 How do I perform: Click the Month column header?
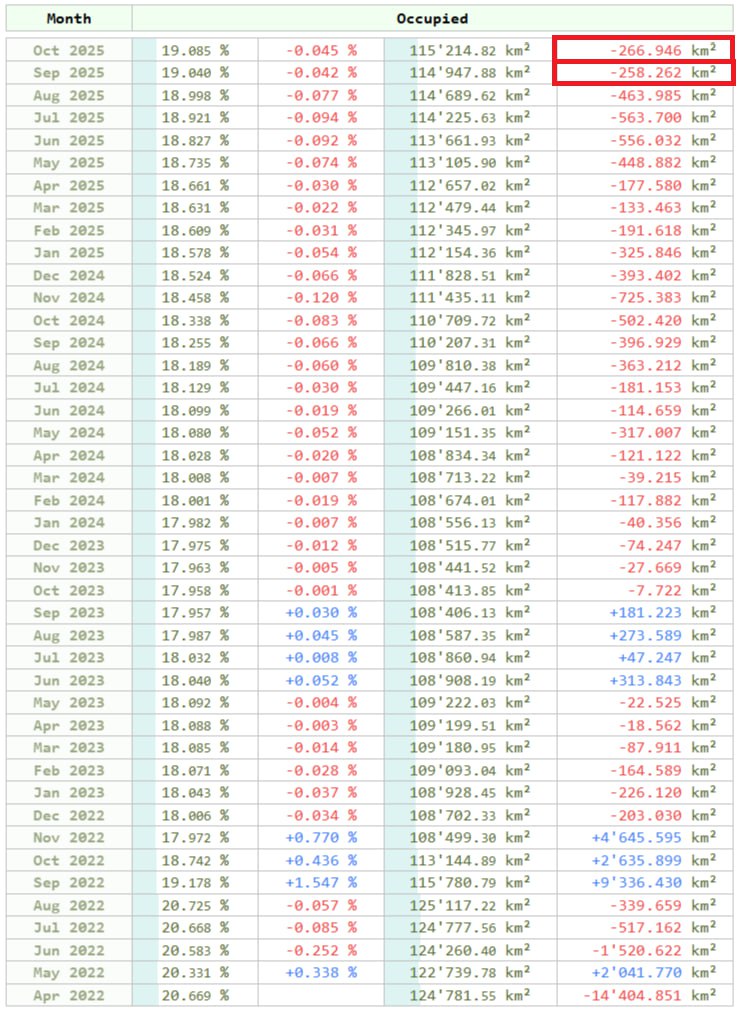(x=68, y=18)
